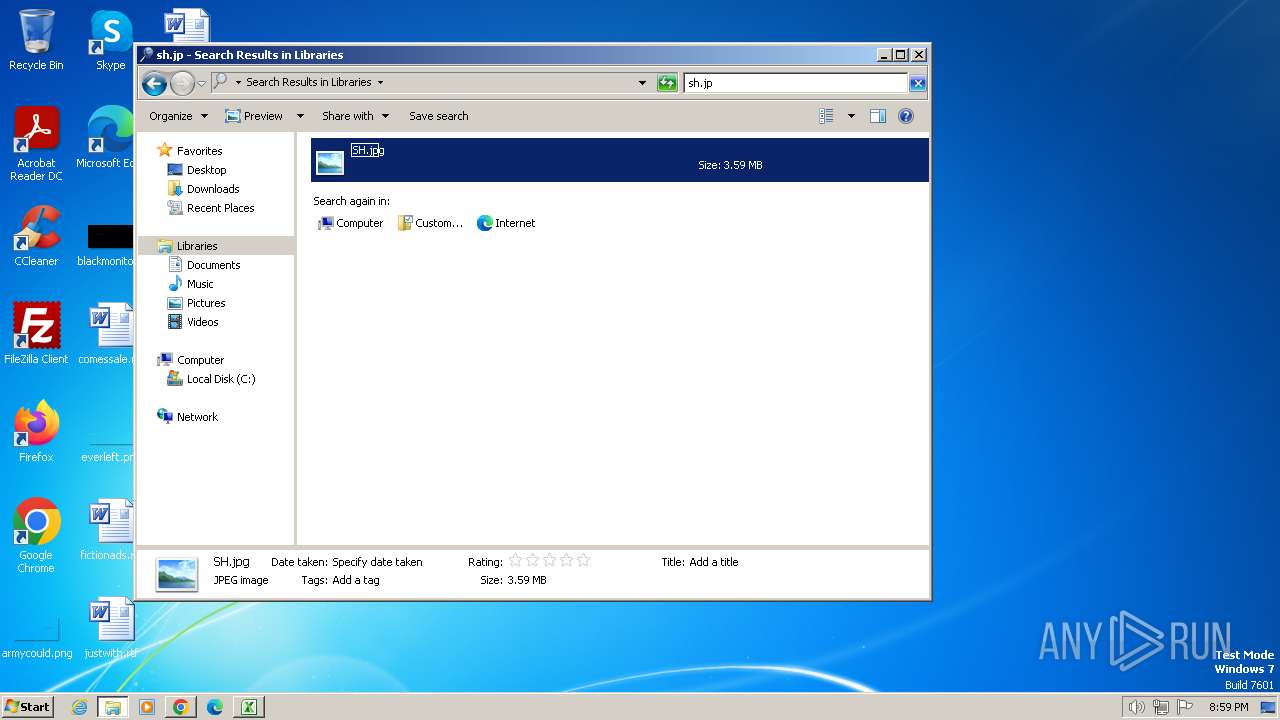Open Windows Media Player from taskbar
The height and width of the screenshot is (720, 1280).
(147, 707)
